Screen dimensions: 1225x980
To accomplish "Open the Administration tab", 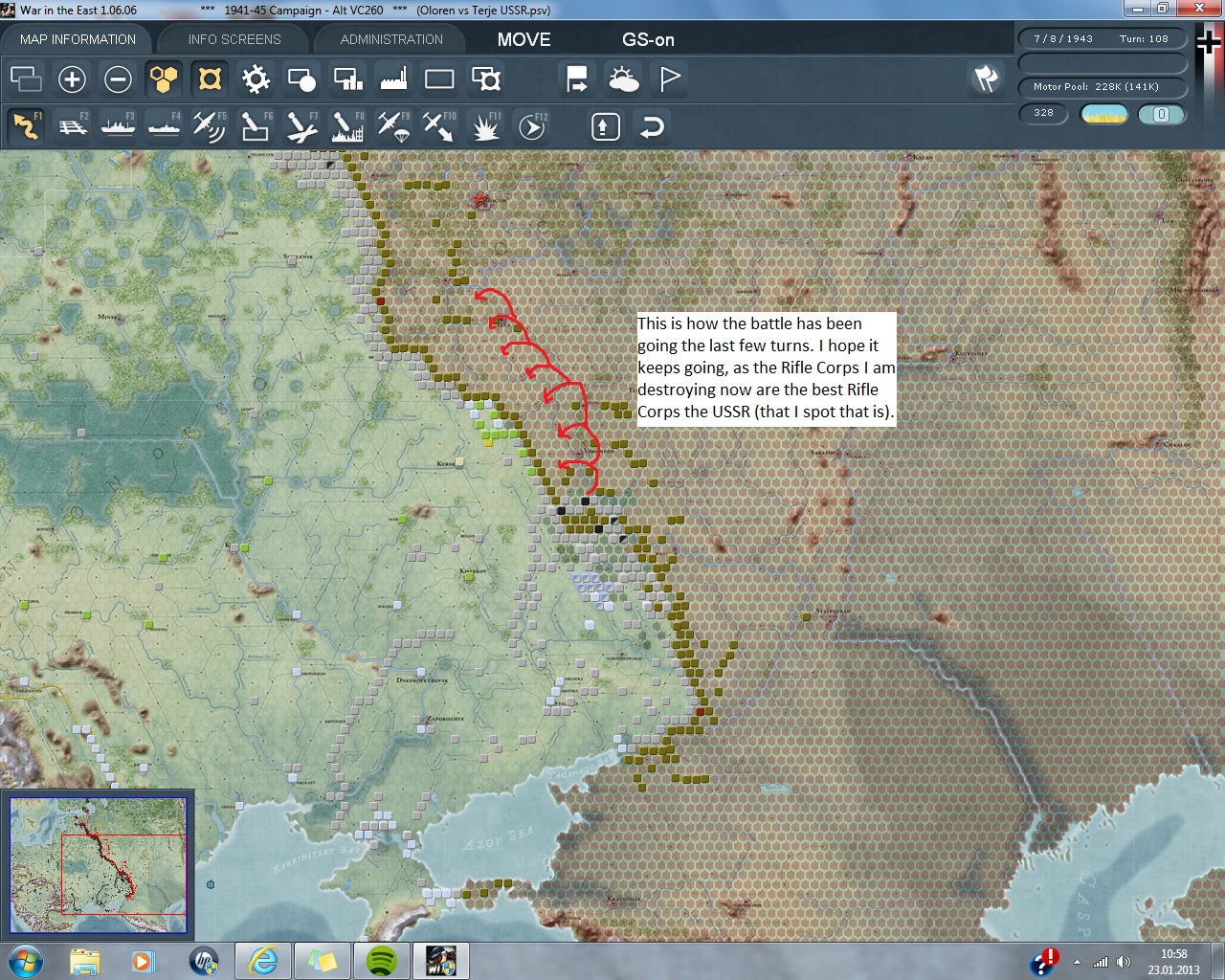I will (391, 39).
